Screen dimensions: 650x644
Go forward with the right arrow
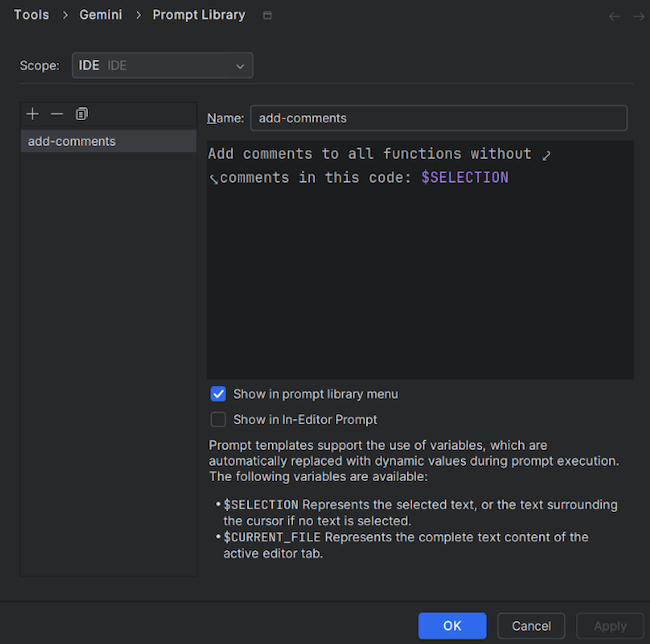638,16
